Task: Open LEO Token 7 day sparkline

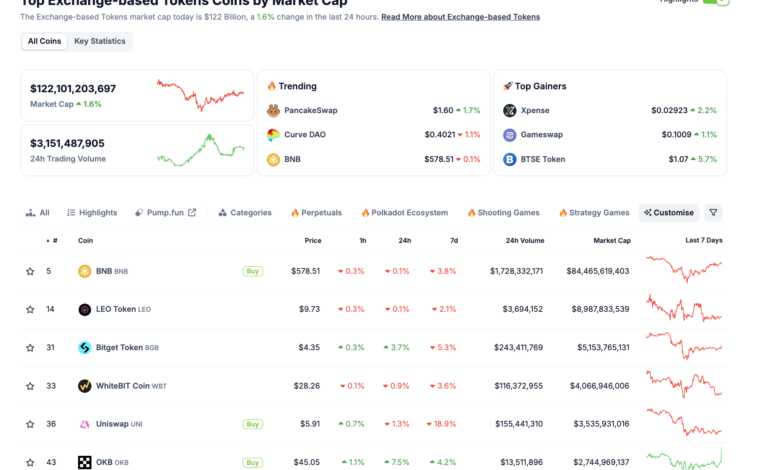Action: point(684,308)
